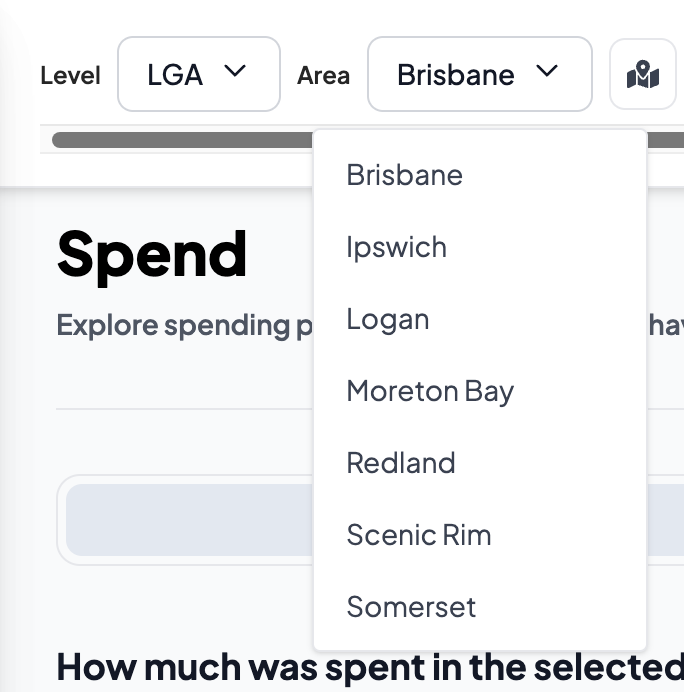Open the LGA level dropdown
Viewport: 684px width, 692px height.
198,74
